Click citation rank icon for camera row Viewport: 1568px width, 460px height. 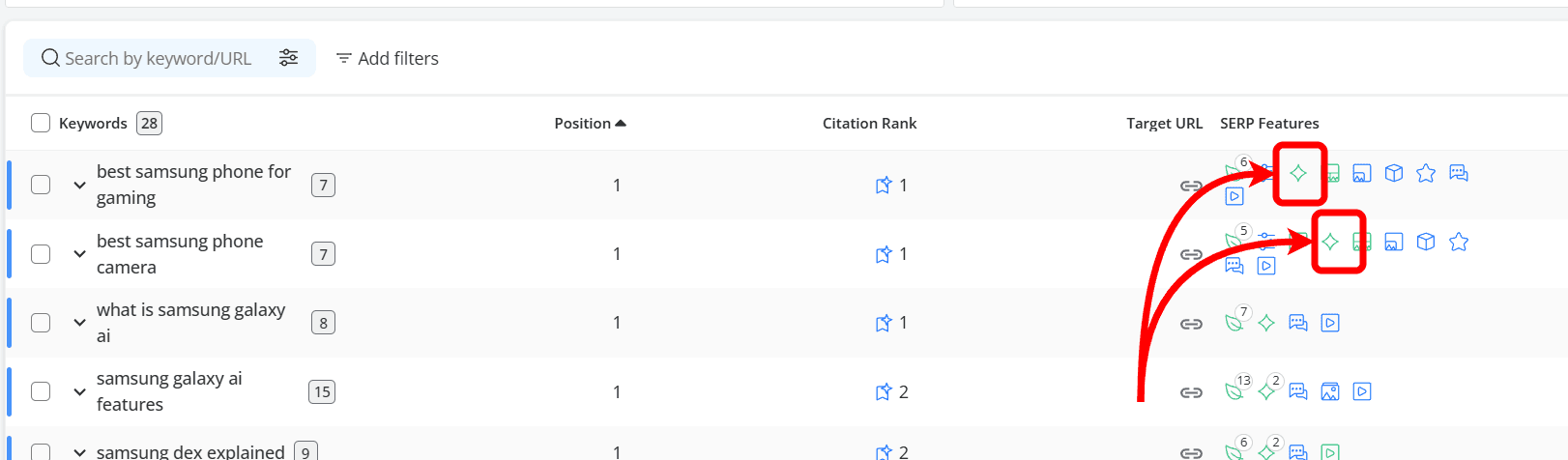point(883,253)
